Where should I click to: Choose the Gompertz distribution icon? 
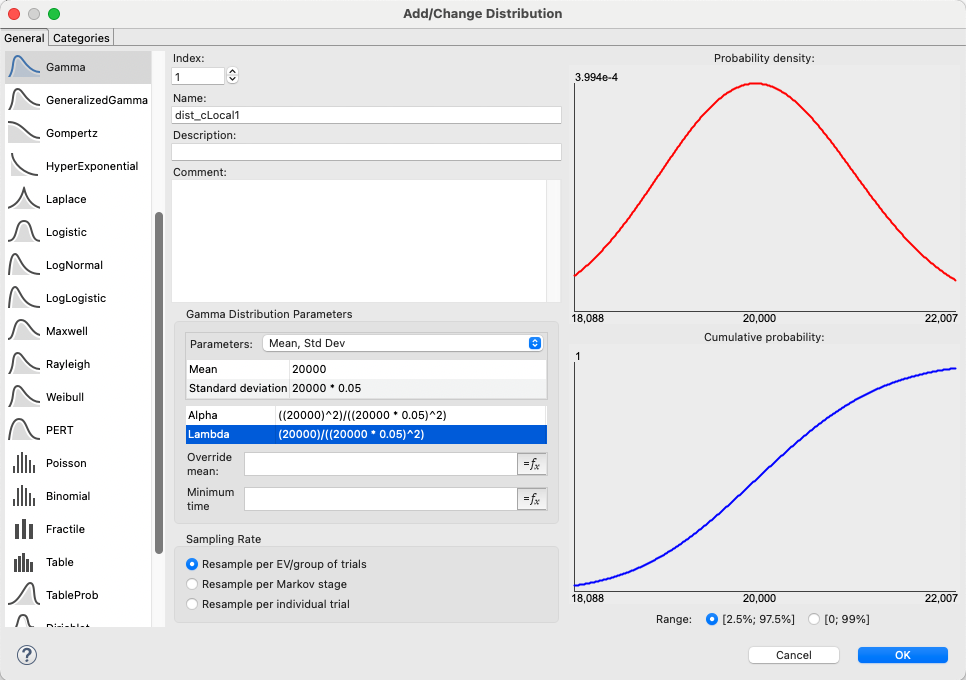(23, 133)
